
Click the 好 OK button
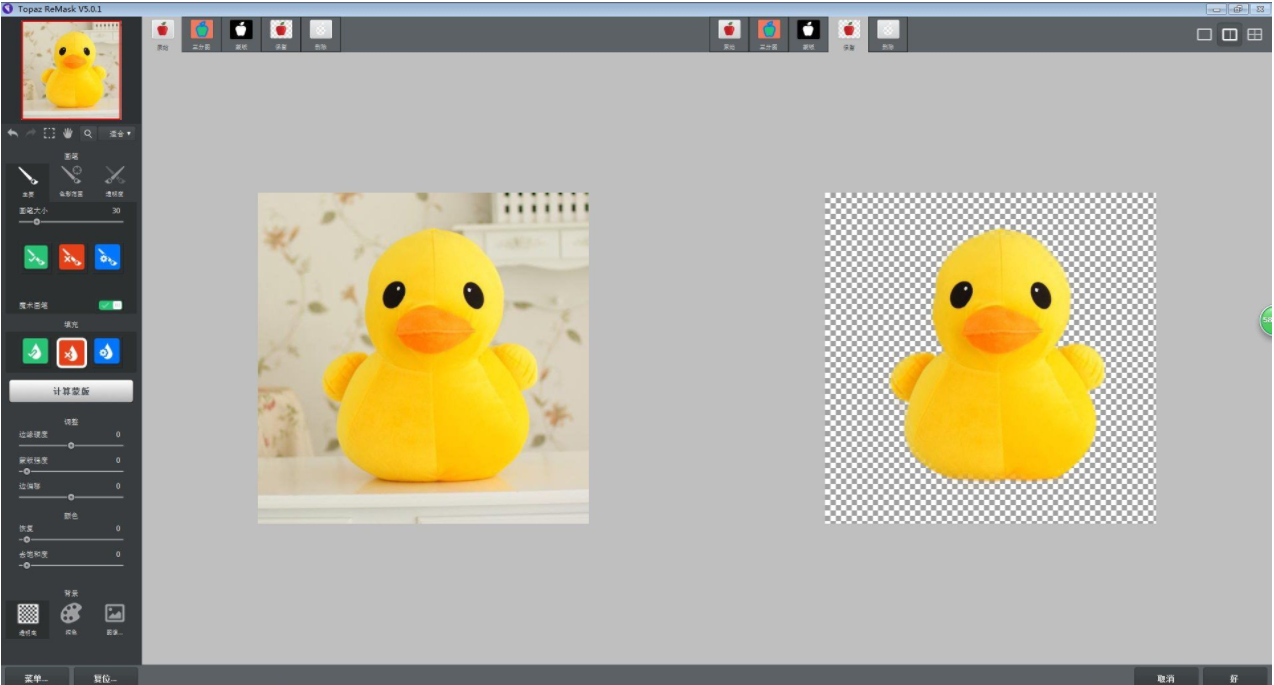point(1234,677)
